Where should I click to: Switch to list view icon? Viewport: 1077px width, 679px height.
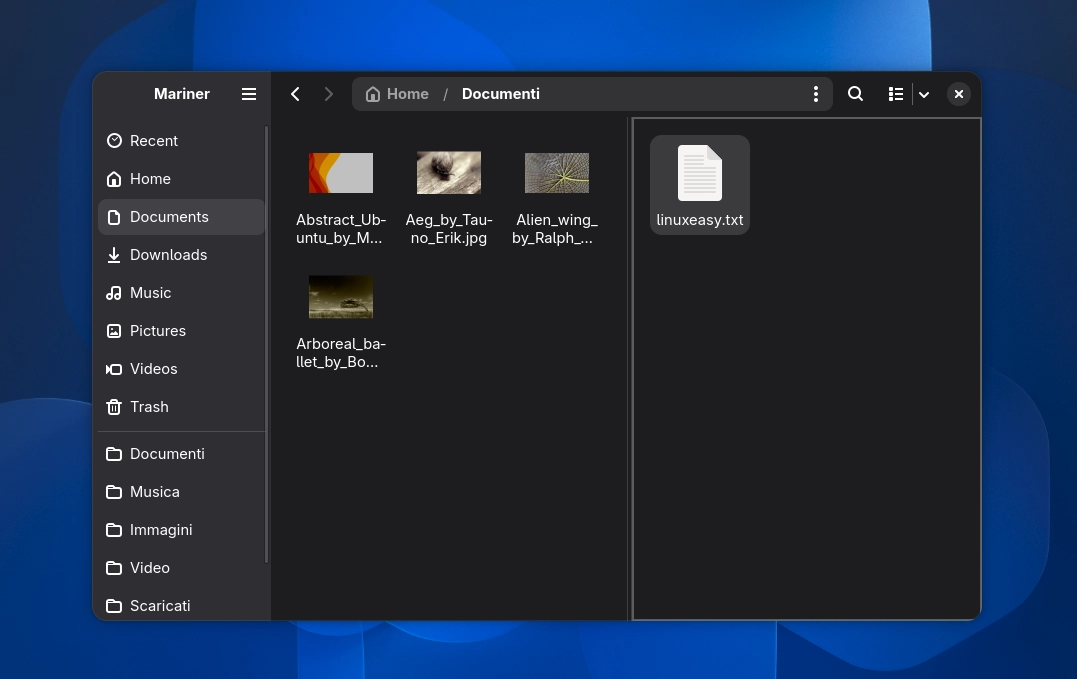click(896, 94)
